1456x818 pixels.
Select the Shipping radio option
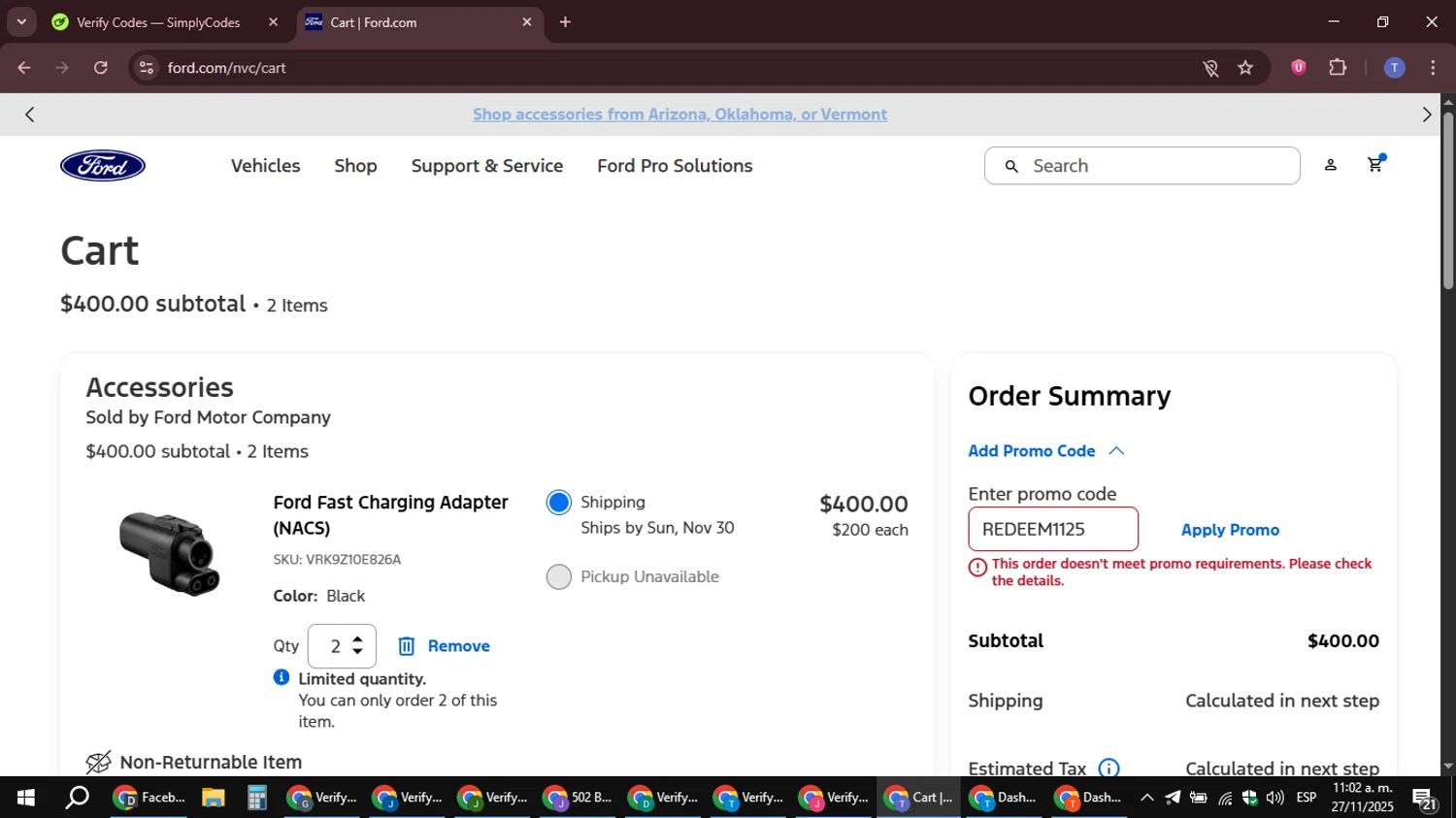tap(559, 503)
